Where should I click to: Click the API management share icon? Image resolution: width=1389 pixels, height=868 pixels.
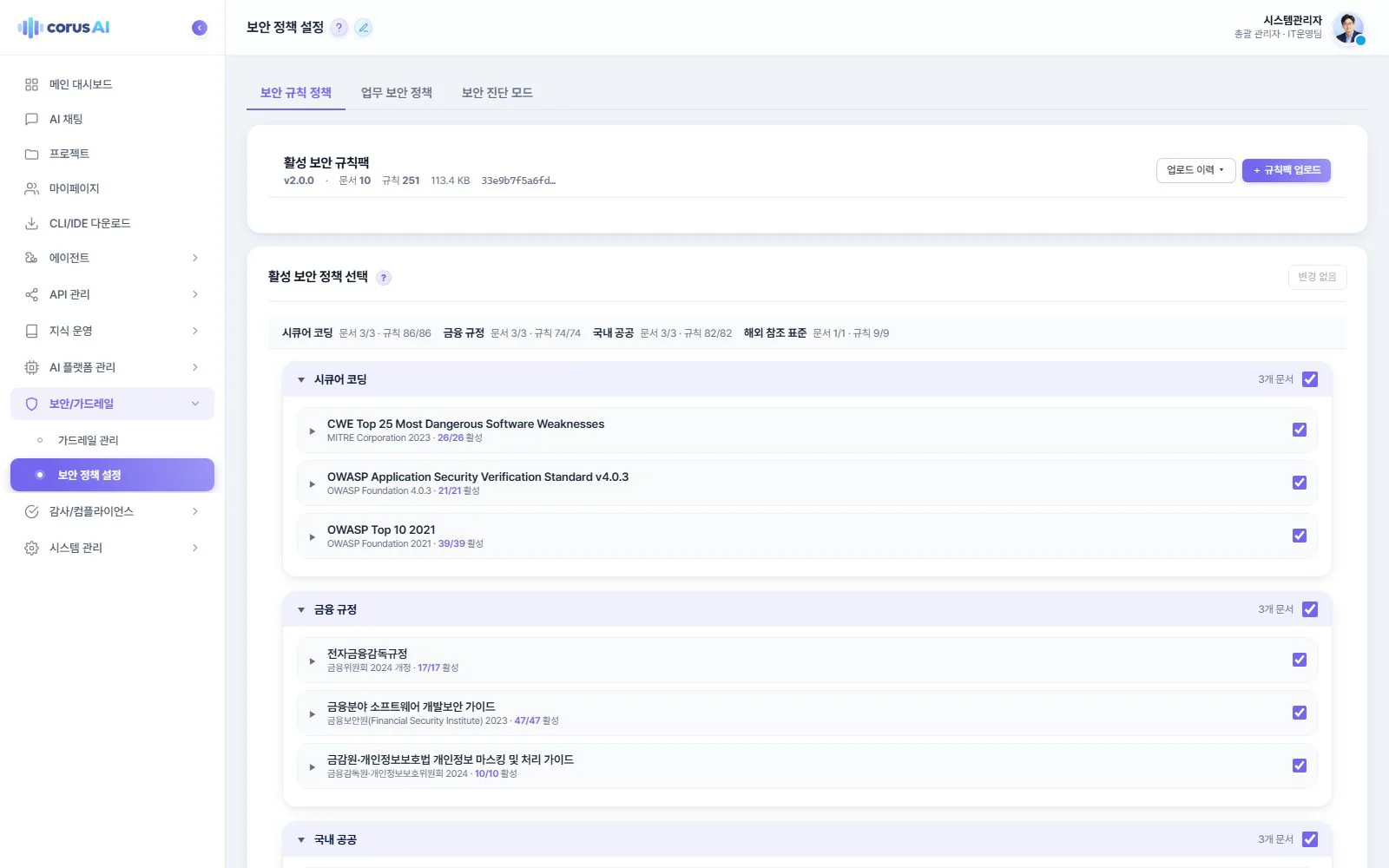pyautogui.click(x=32, y=294)
